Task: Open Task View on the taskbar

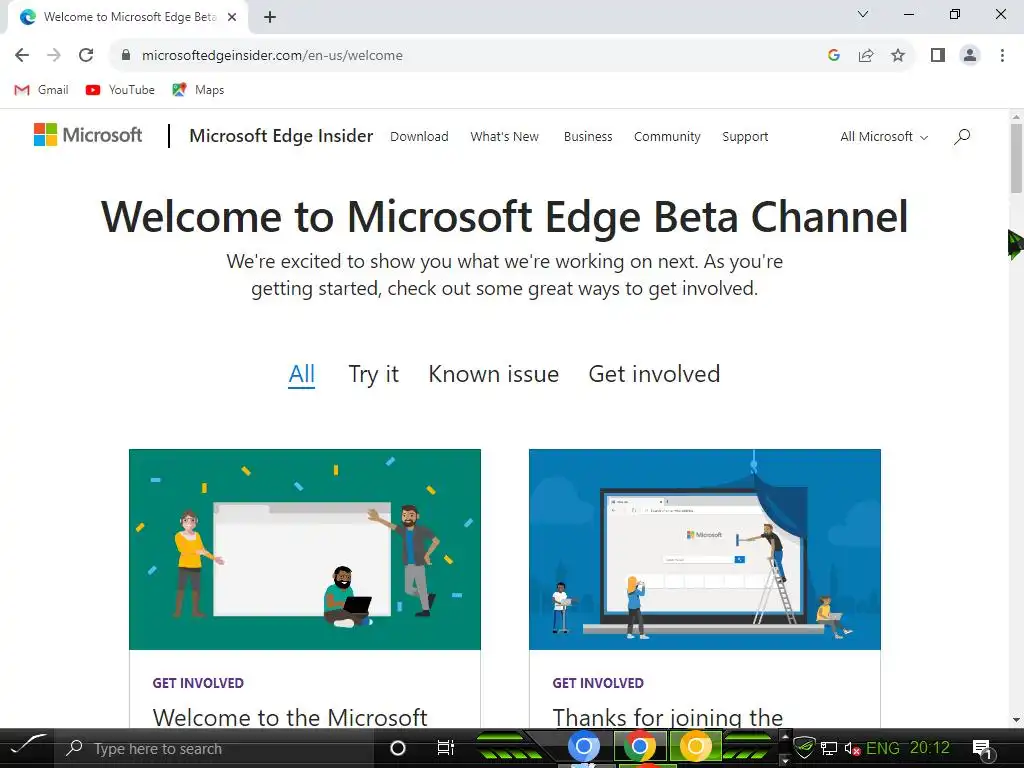Action: click(x=445, y=748)
